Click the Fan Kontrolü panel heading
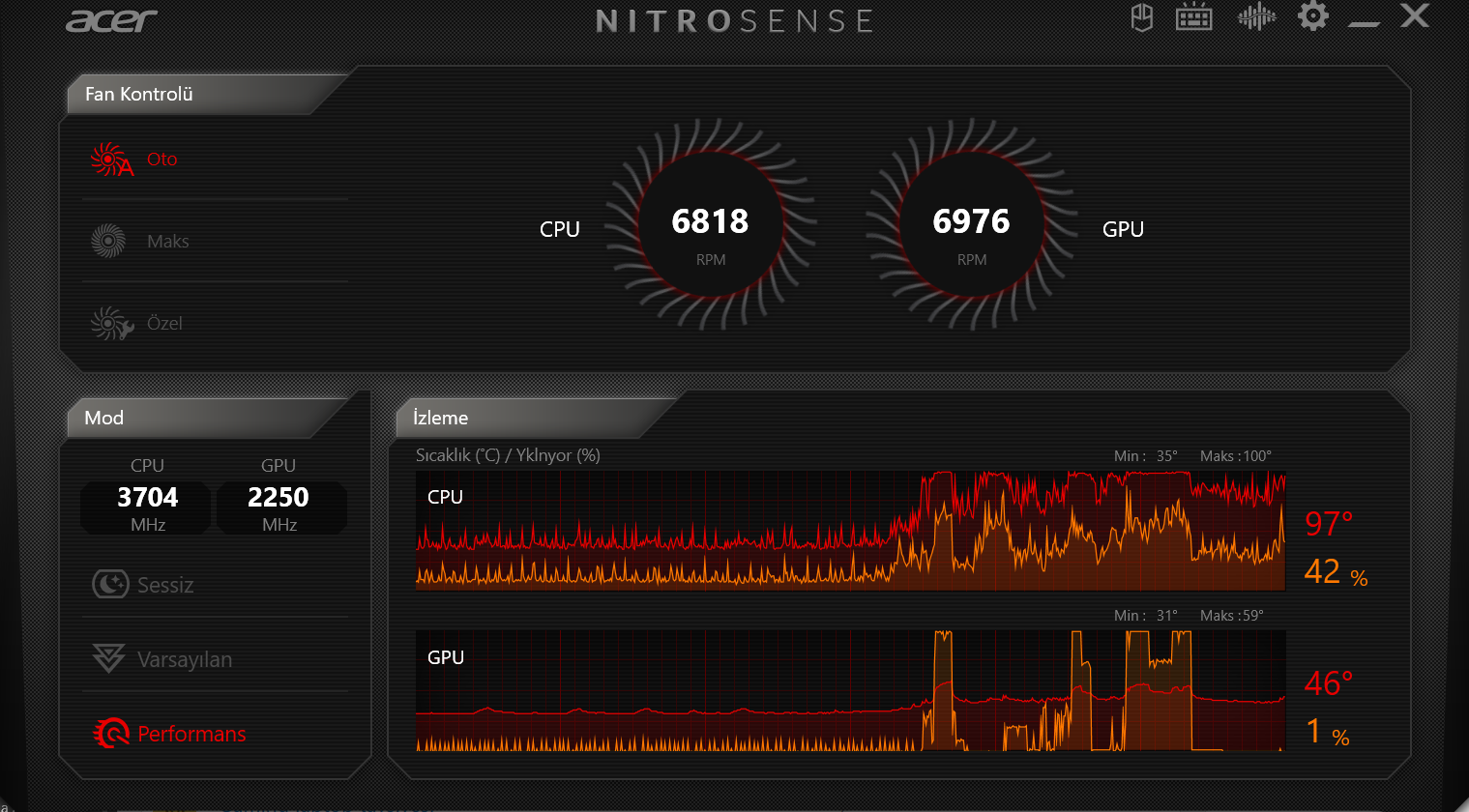This screenshot has height=812, width=1469. 139,94
